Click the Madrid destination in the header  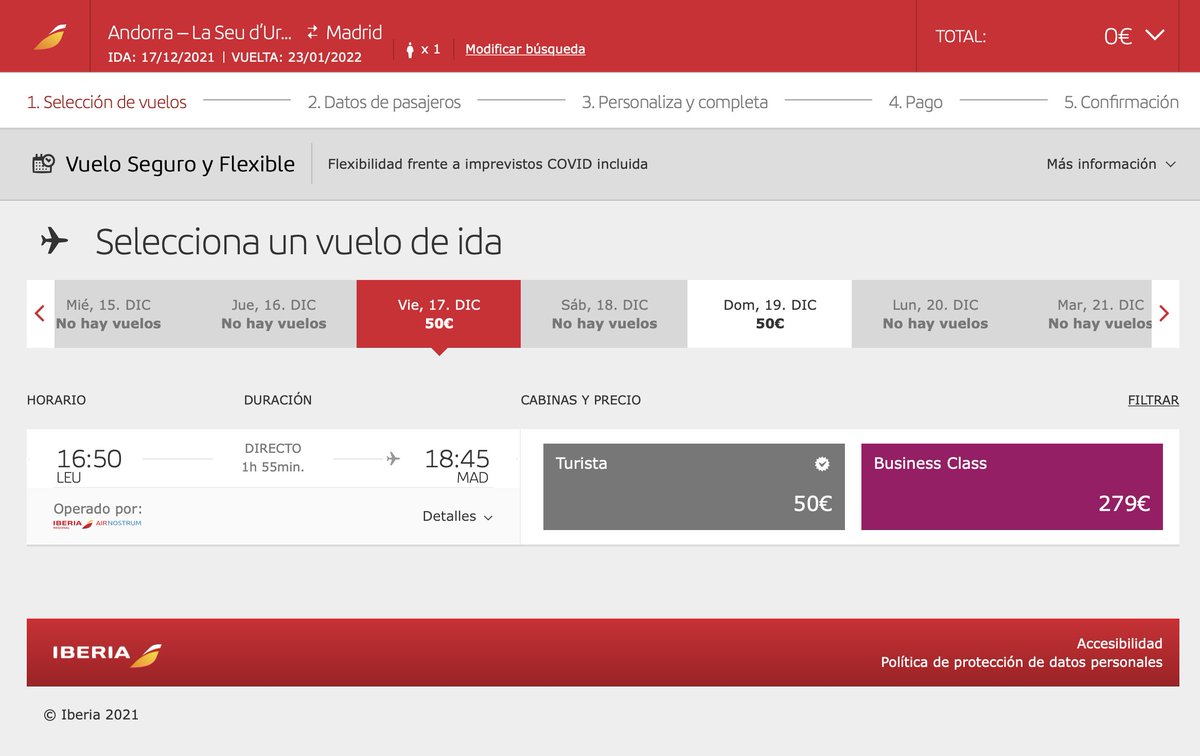[354, 32]
